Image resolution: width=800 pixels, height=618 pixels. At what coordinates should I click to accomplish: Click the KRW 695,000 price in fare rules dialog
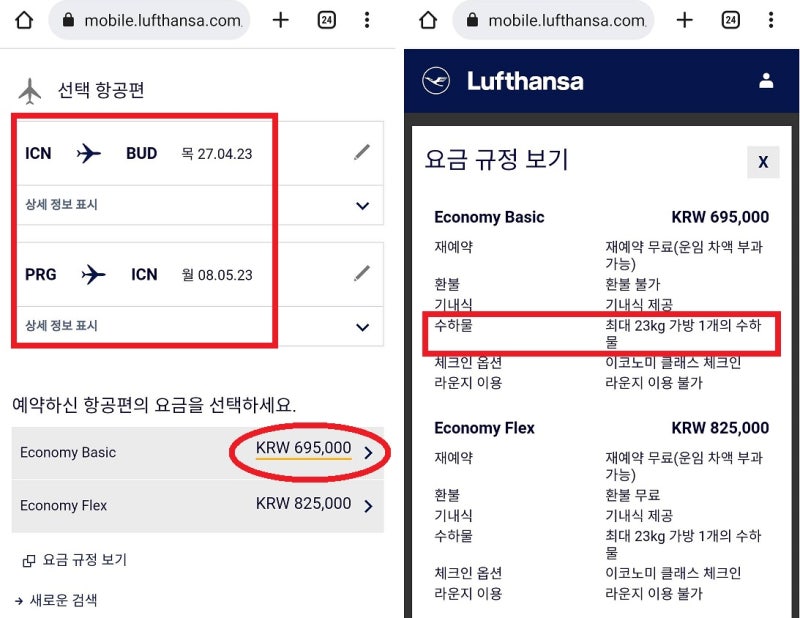(x=720, y=217)
